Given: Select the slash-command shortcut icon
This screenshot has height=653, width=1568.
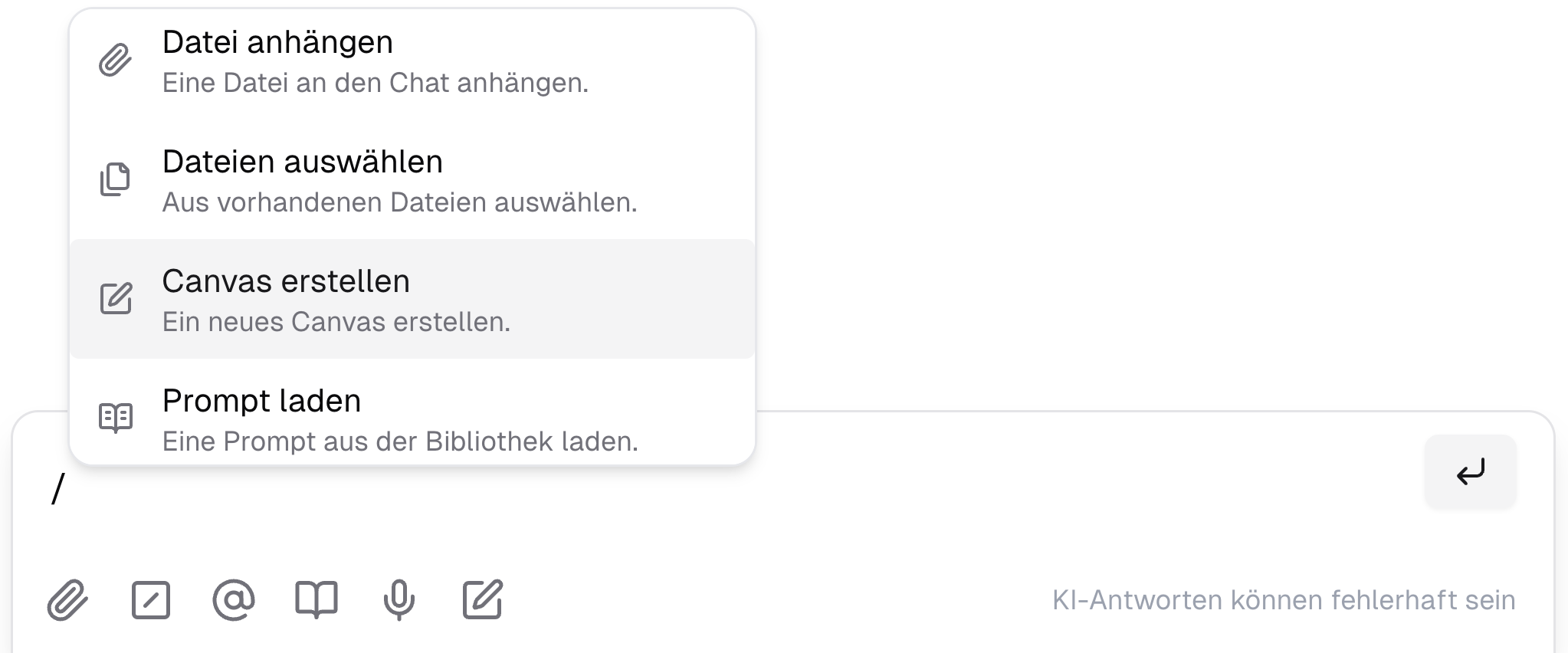Looking at the screenshot, I should [151, 601].
